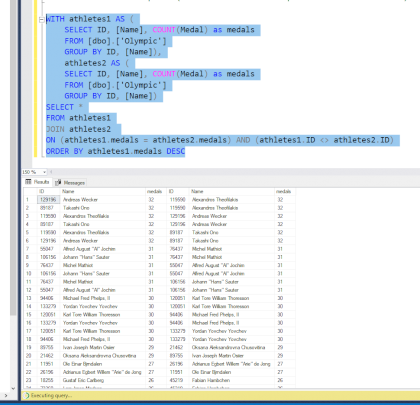Place cursor at end of ORDER BY line
The image size is (420, 405).
(185, 151)
